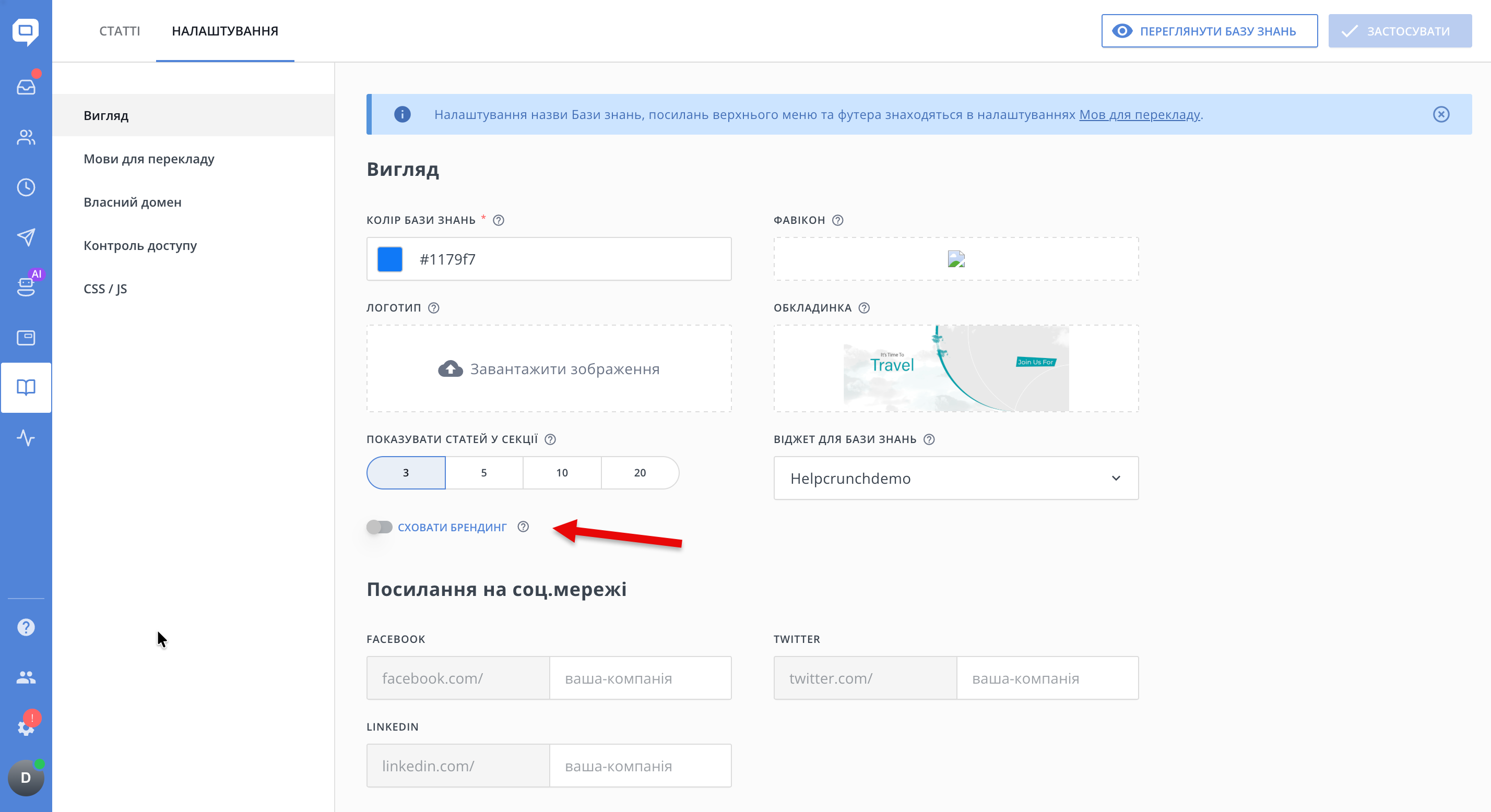The height and width of the screenshot is (812, 1491).
Task: Switch to the Статті tab
Action: (x=120, y=31)
